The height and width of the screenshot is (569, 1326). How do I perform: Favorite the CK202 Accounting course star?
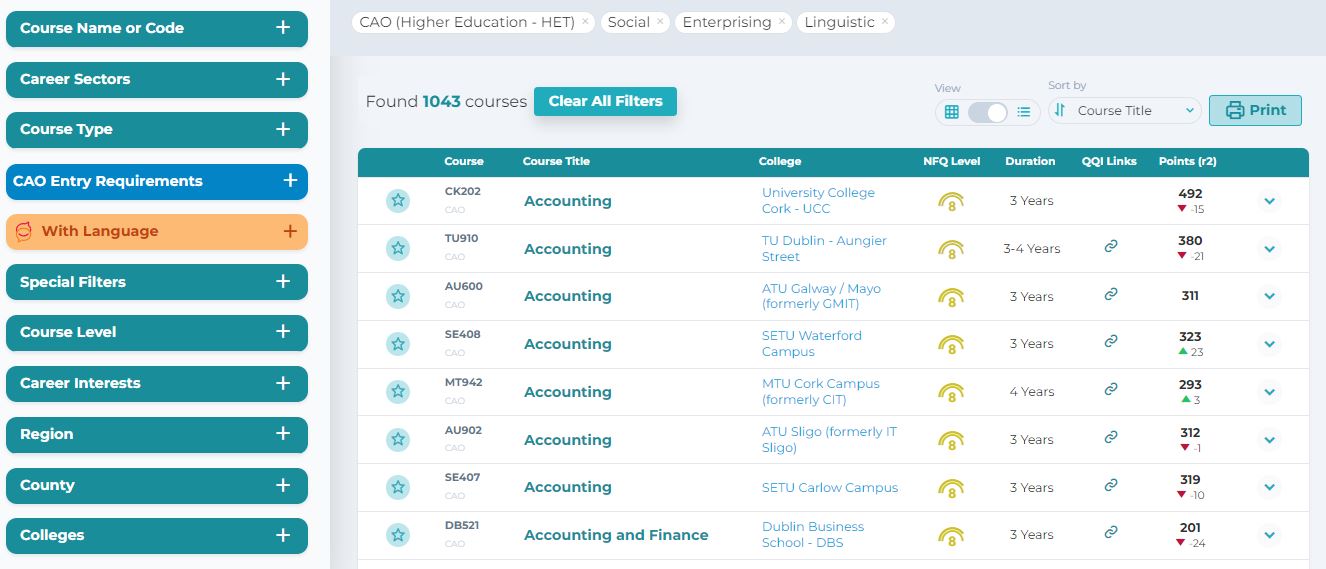(x=398, y=201)
